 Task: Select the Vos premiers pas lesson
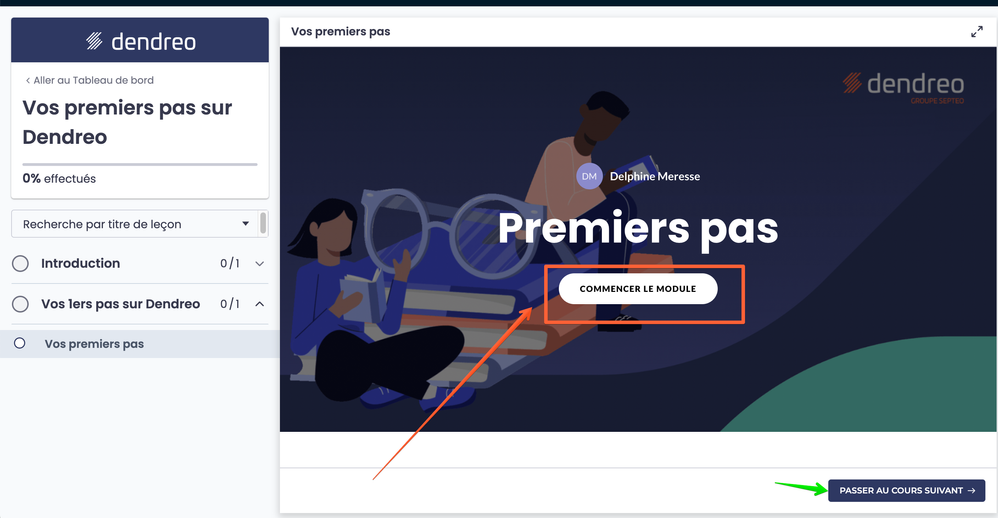(140, 344)
